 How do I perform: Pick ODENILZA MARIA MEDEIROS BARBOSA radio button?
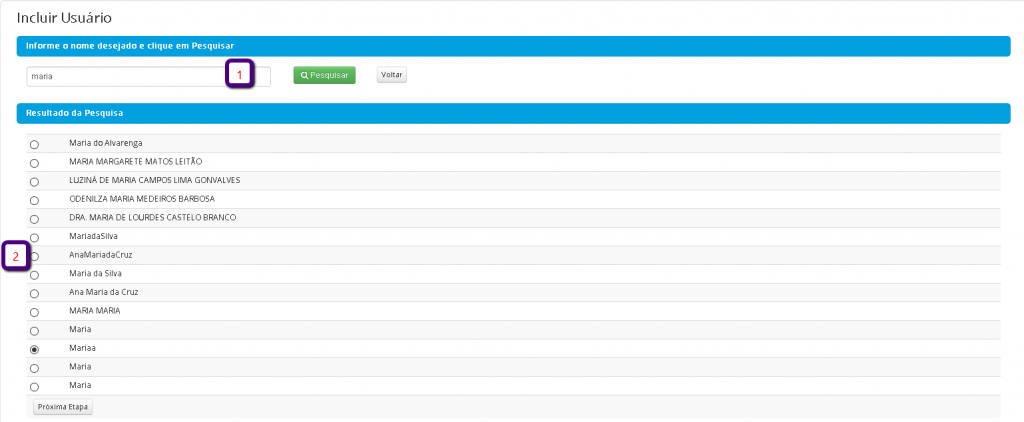[34, 200]
